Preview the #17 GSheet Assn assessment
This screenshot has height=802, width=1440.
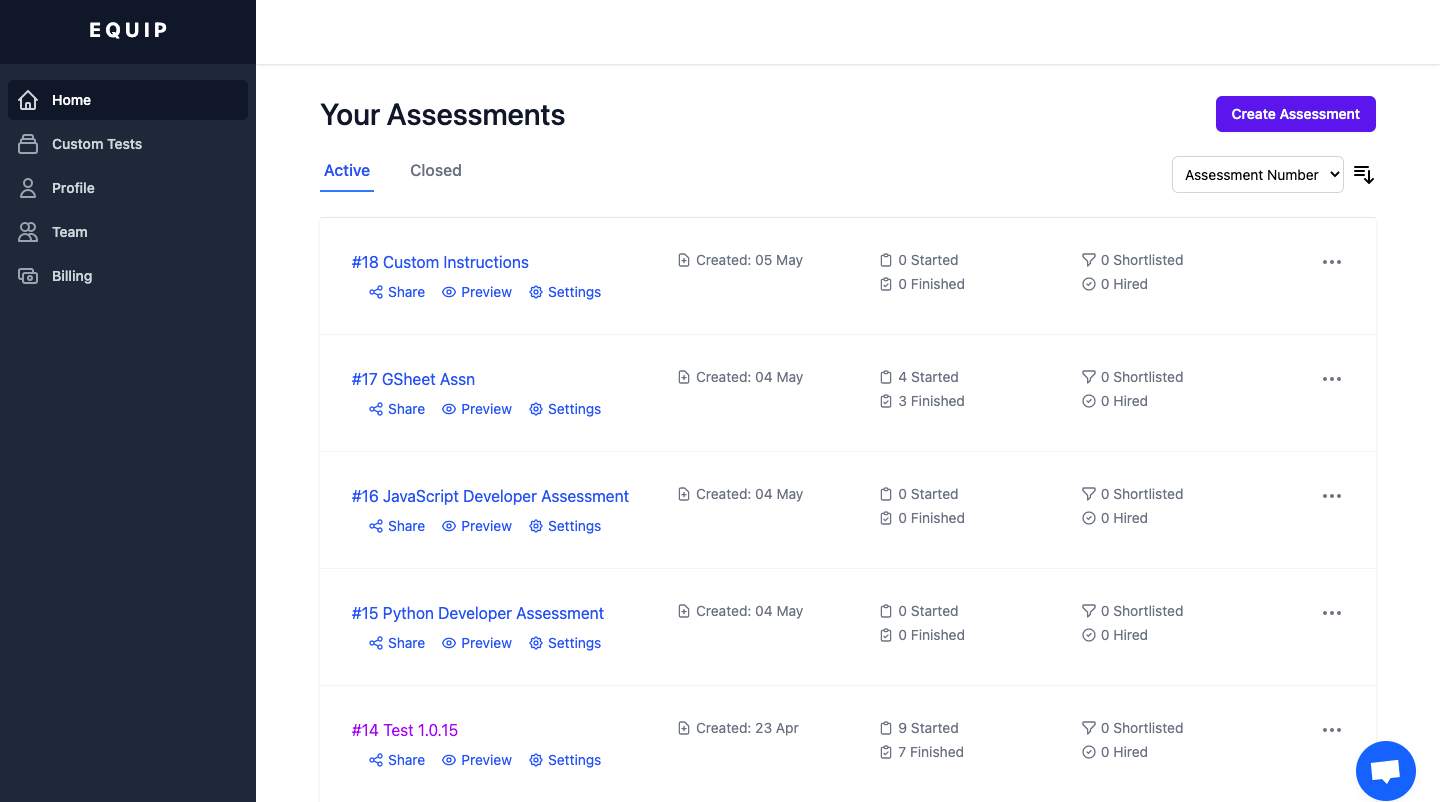(x=477, y=409)
